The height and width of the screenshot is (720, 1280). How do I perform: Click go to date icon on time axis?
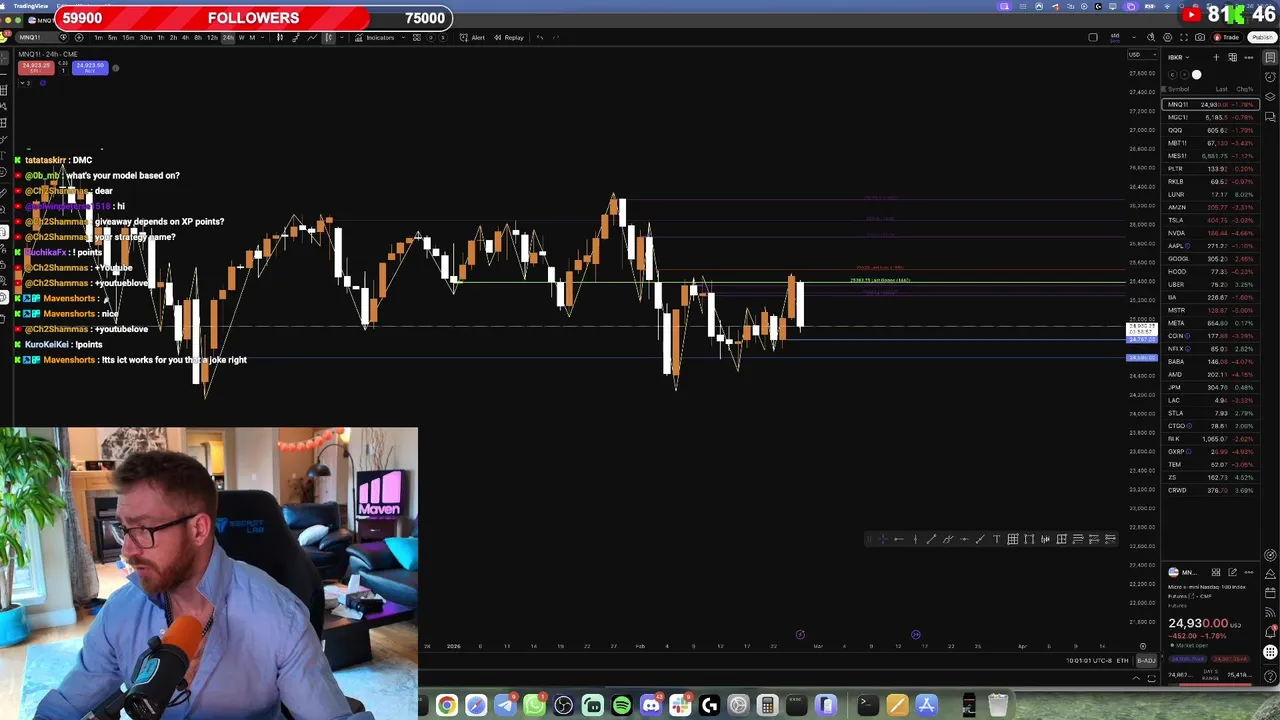click(1143, 646)
